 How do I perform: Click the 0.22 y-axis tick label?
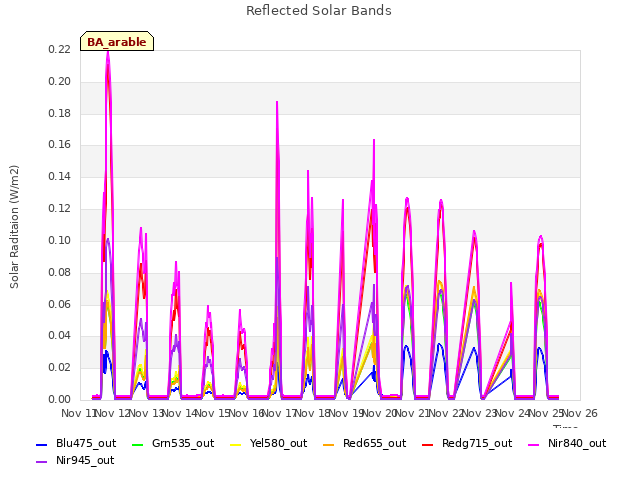click(x=60, y=49)
